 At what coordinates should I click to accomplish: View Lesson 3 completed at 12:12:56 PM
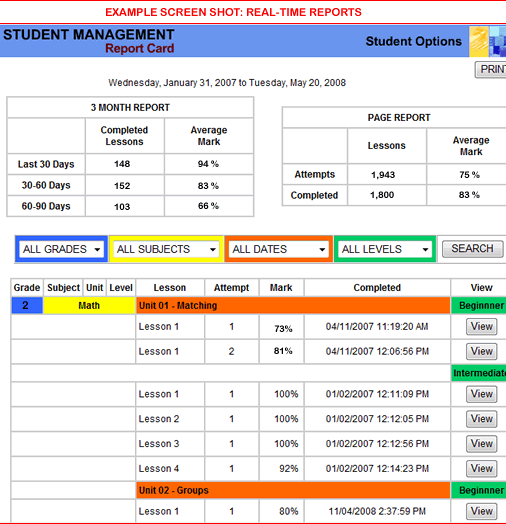(482, 444)
